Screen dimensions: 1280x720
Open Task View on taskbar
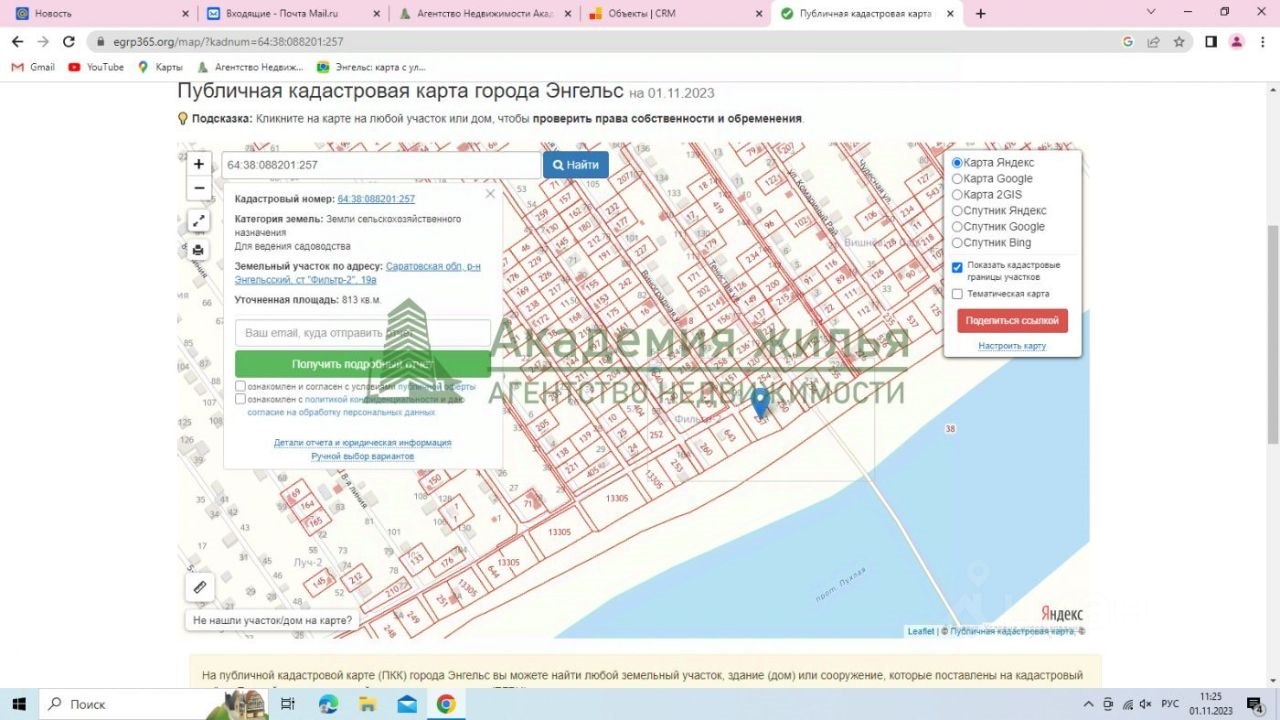(x=287, y=704)
